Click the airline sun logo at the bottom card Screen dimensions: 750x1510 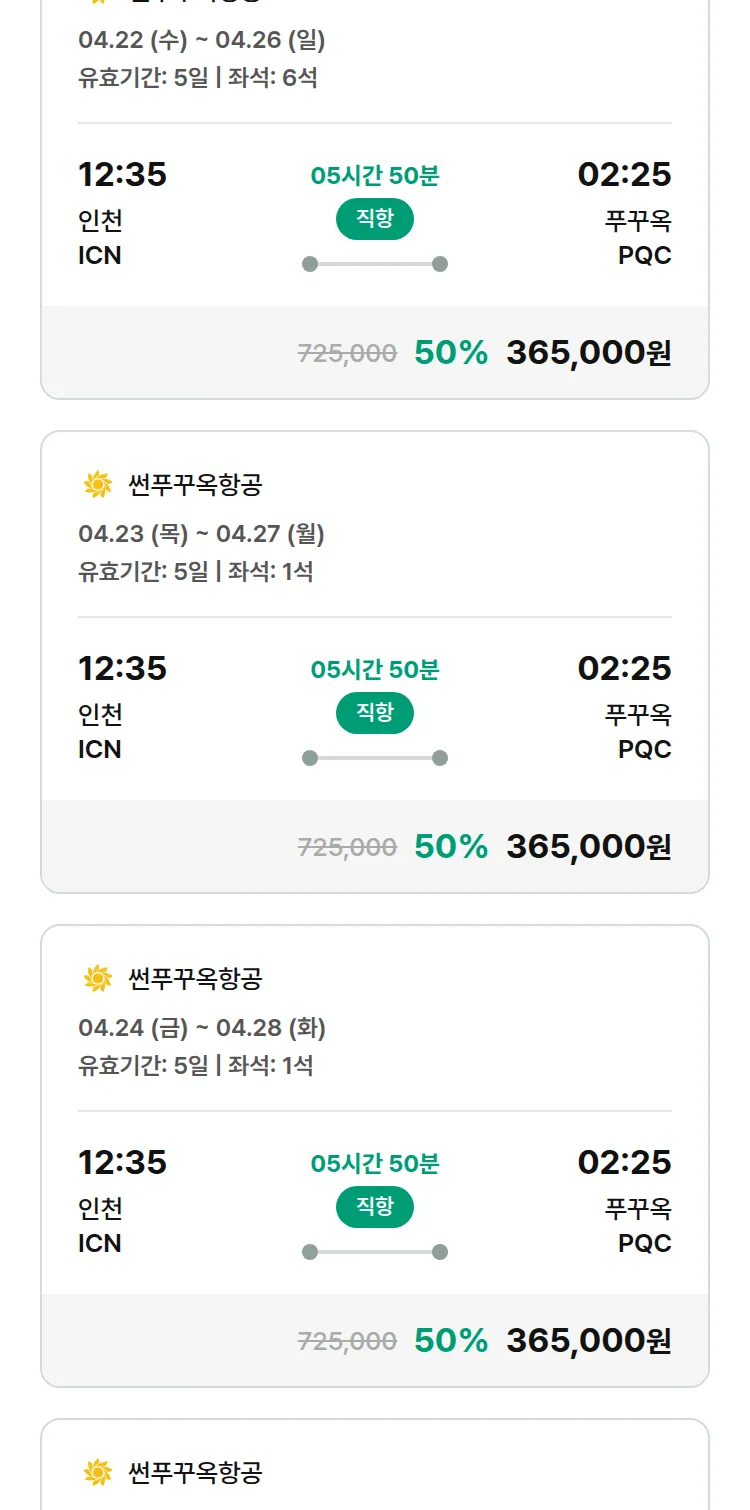click(x=98, y=1472)
